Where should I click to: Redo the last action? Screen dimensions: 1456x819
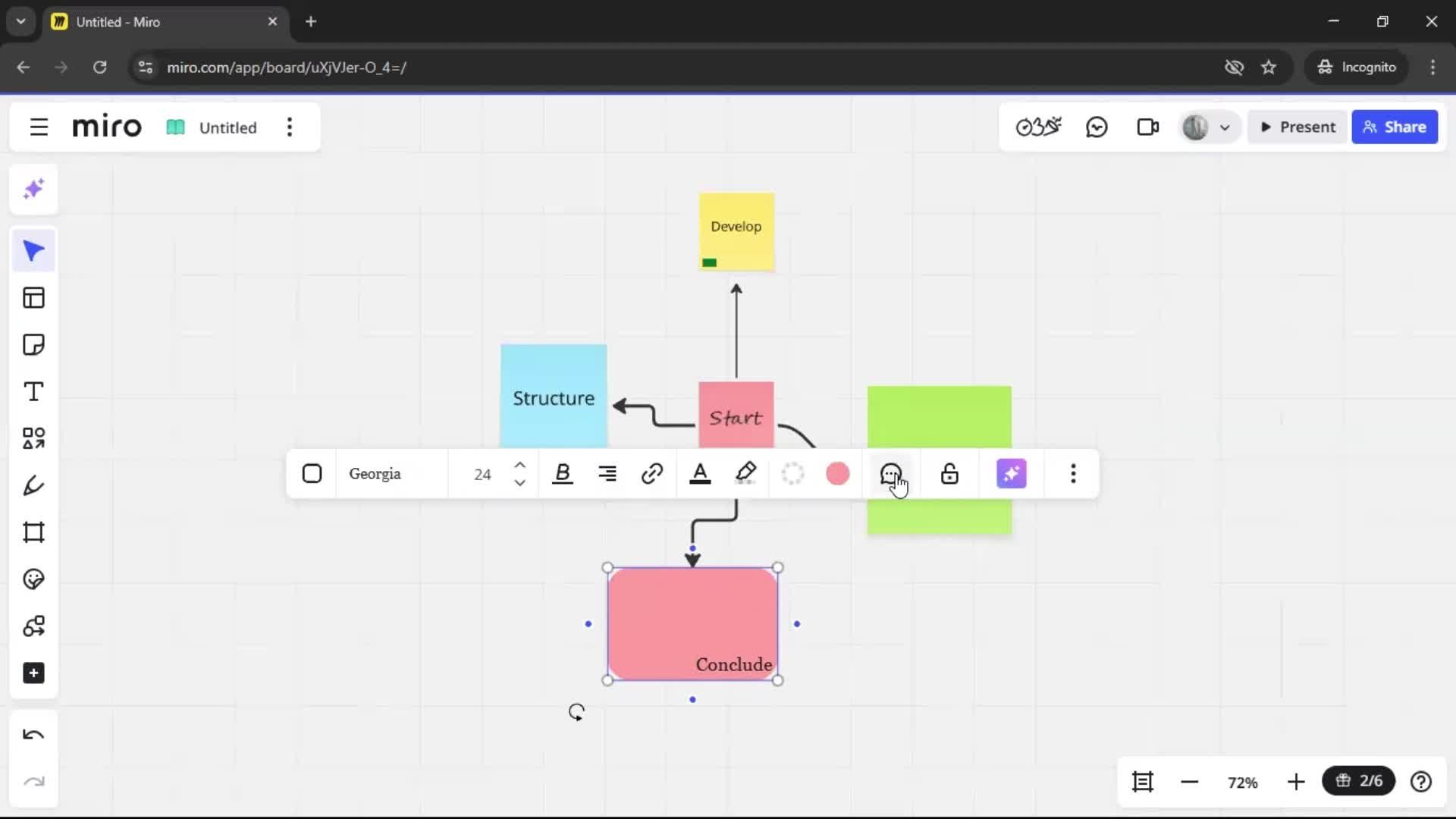click(x=33, y=782)
